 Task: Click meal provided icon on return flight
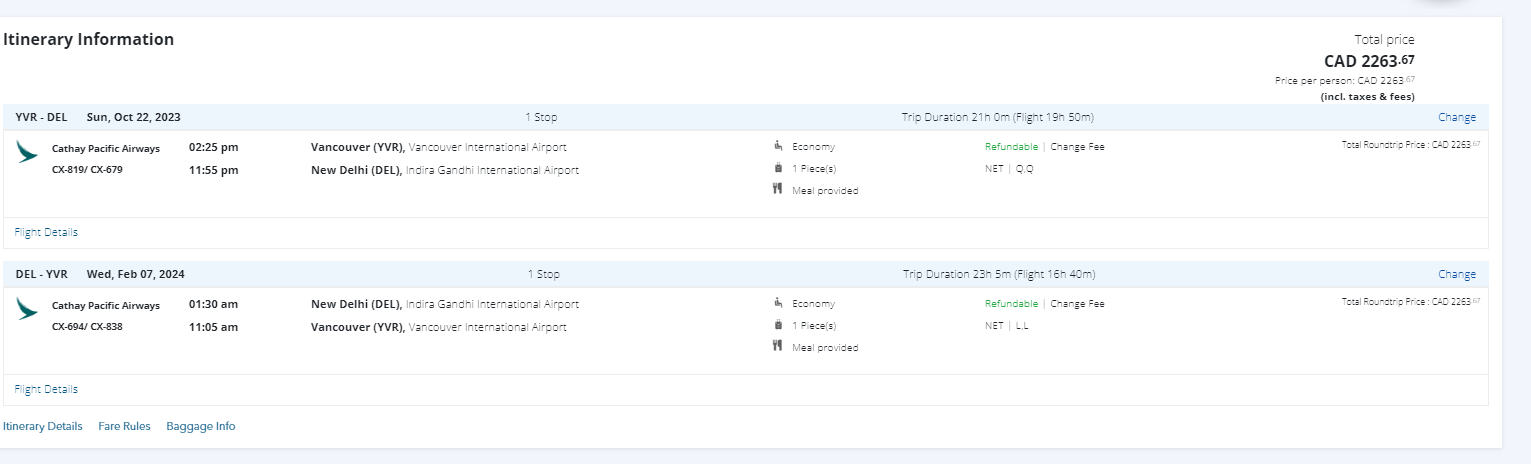[777, 347]
